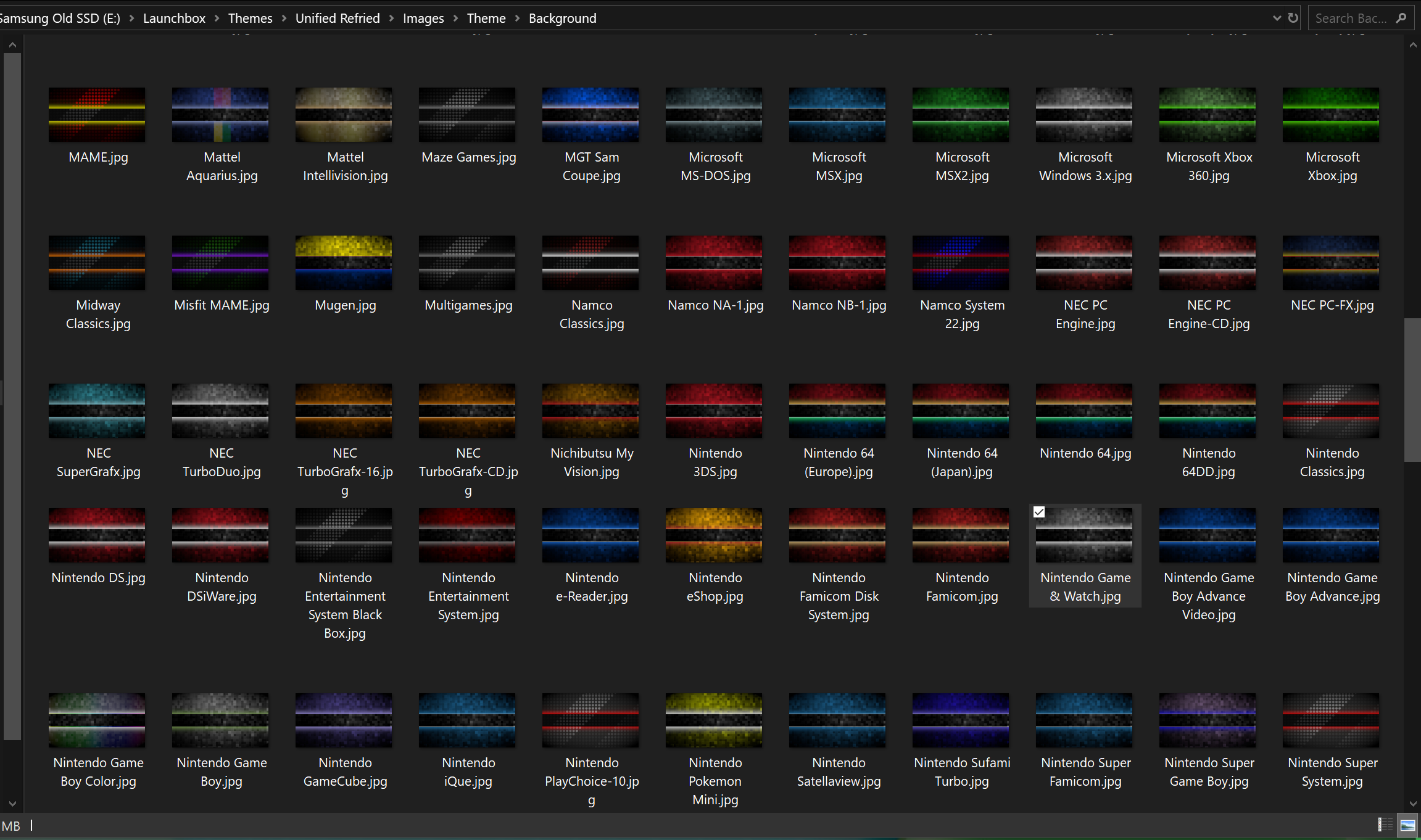
Task: Select the Namco System 22.jpg thumbnail
Action: coord(961,263)
